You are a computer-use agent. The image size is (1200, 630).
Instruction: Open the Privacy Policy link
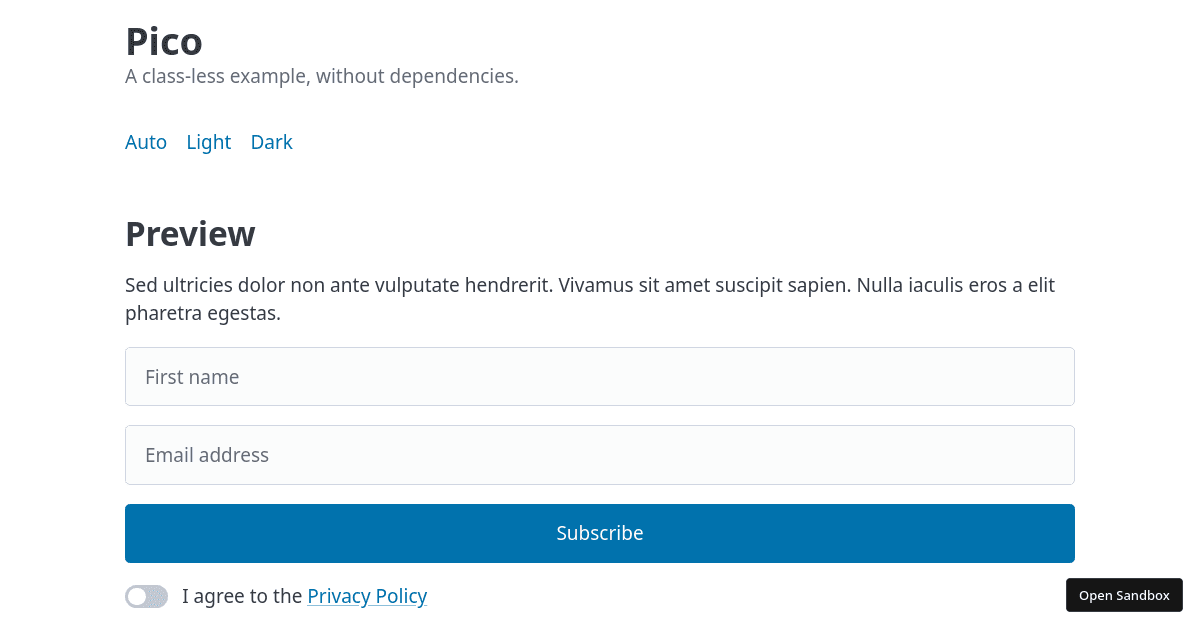[367, 596]
